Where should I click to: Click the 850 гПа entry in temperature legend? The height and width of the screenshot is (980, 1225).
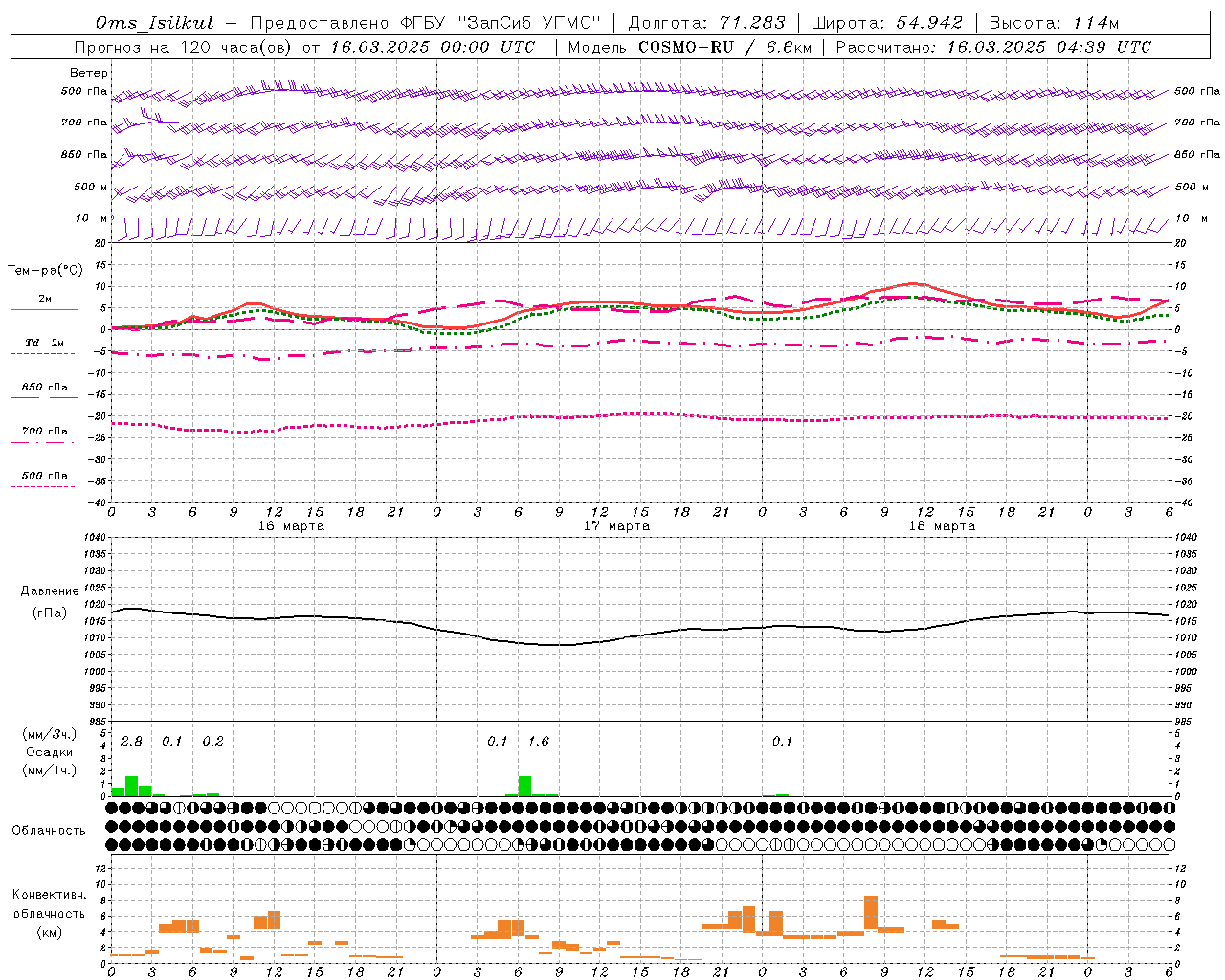click(45, 387)
